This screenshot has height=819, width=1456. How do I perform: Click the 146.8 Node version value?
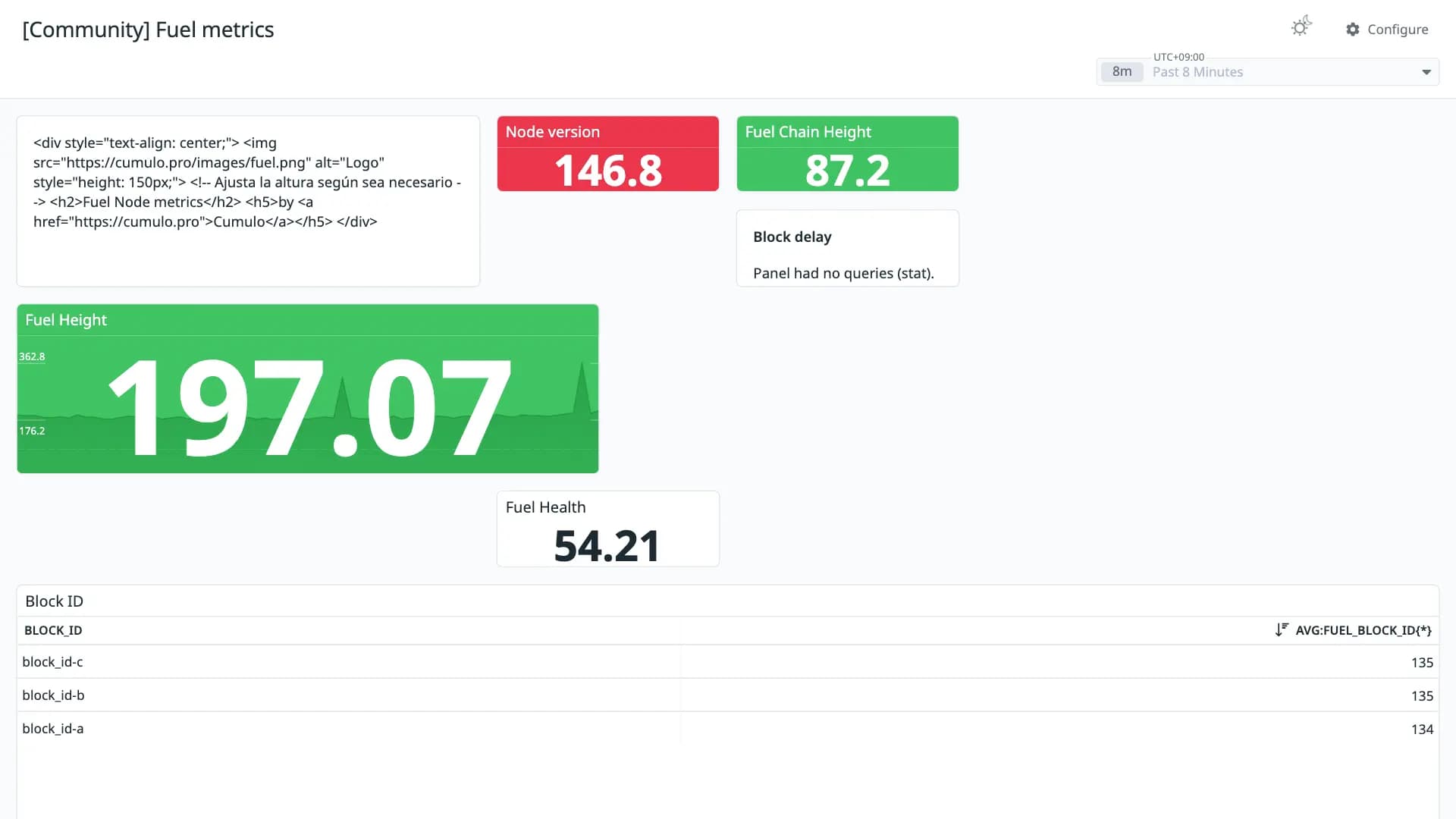[608, 171]
